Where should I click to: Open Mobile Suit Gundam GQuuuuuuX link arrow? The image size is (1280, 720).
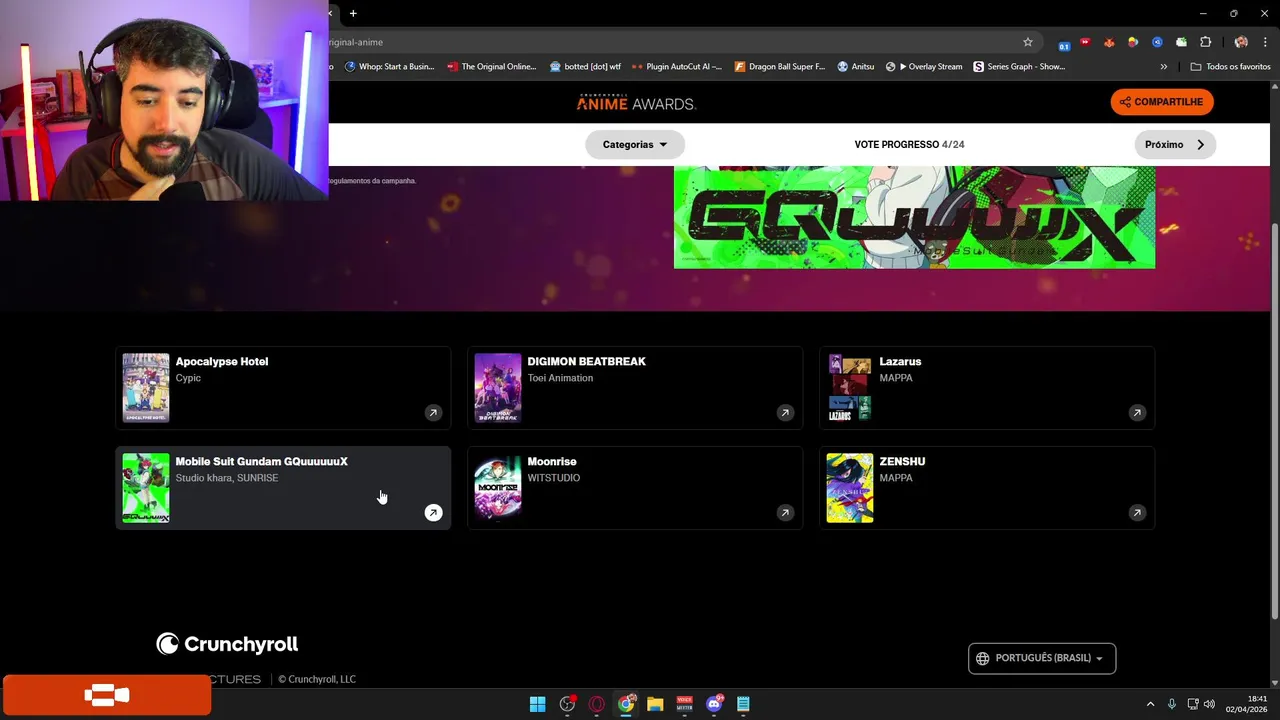pyautogui.click(x=433, y=513)
